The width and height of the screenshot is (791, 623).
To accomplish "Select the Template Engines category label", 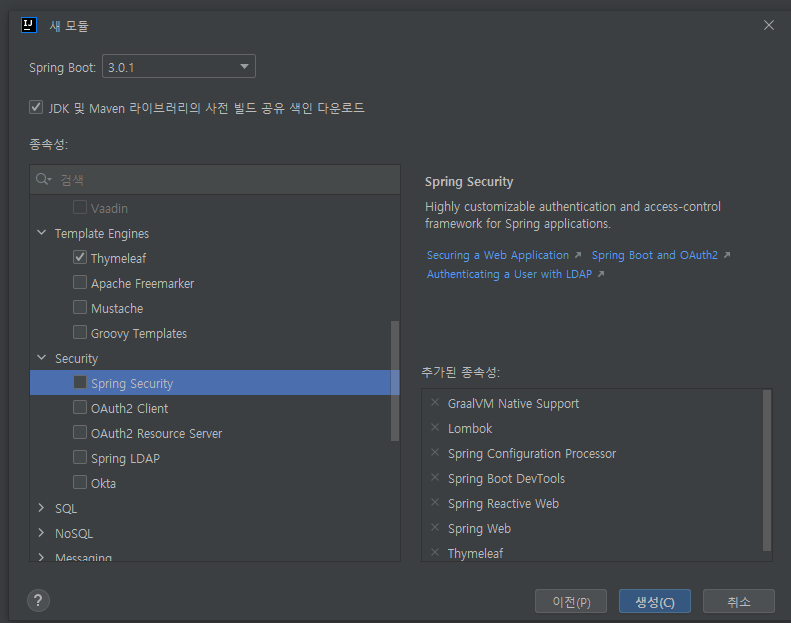I will point(102,234).
